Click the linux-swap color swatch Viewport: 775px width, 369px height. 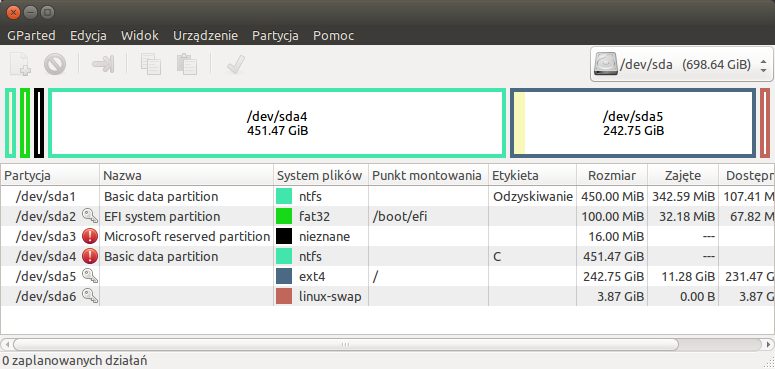click(x=284, y=296)
